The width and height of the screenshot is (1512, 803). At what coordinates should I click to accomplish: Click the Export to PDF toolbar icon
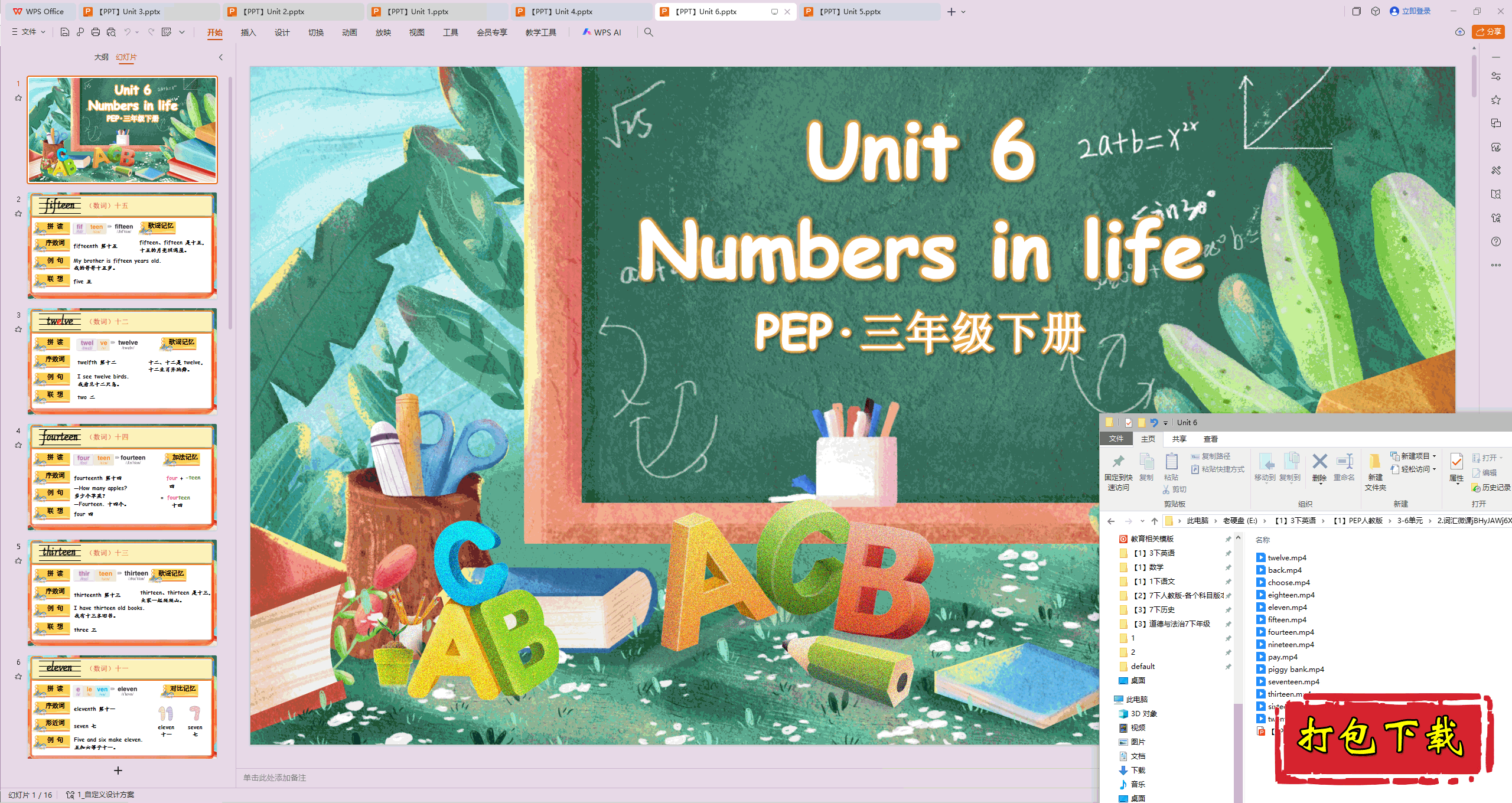[x=80, y=32]
